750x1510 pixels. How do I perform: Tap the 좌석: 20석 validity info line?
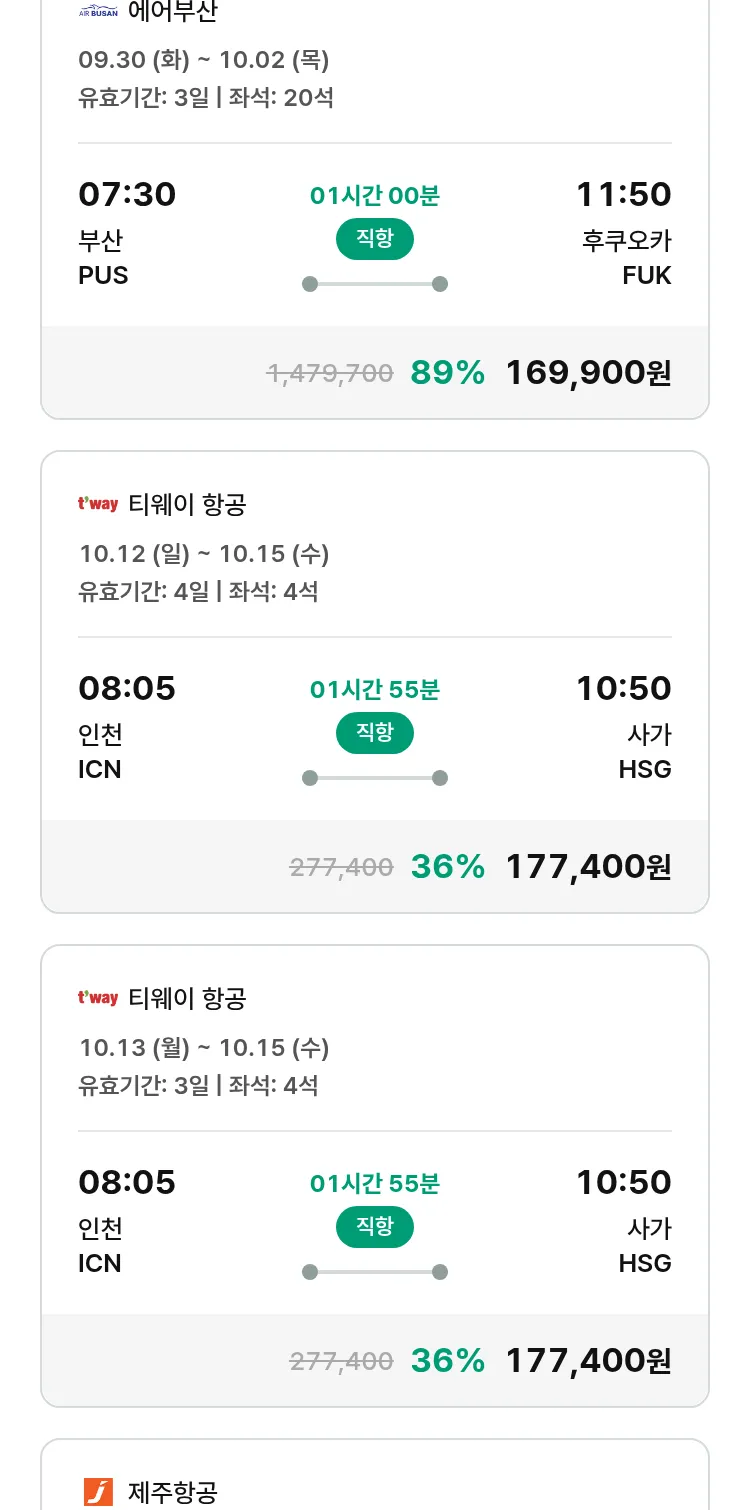[x=206, y=98]
